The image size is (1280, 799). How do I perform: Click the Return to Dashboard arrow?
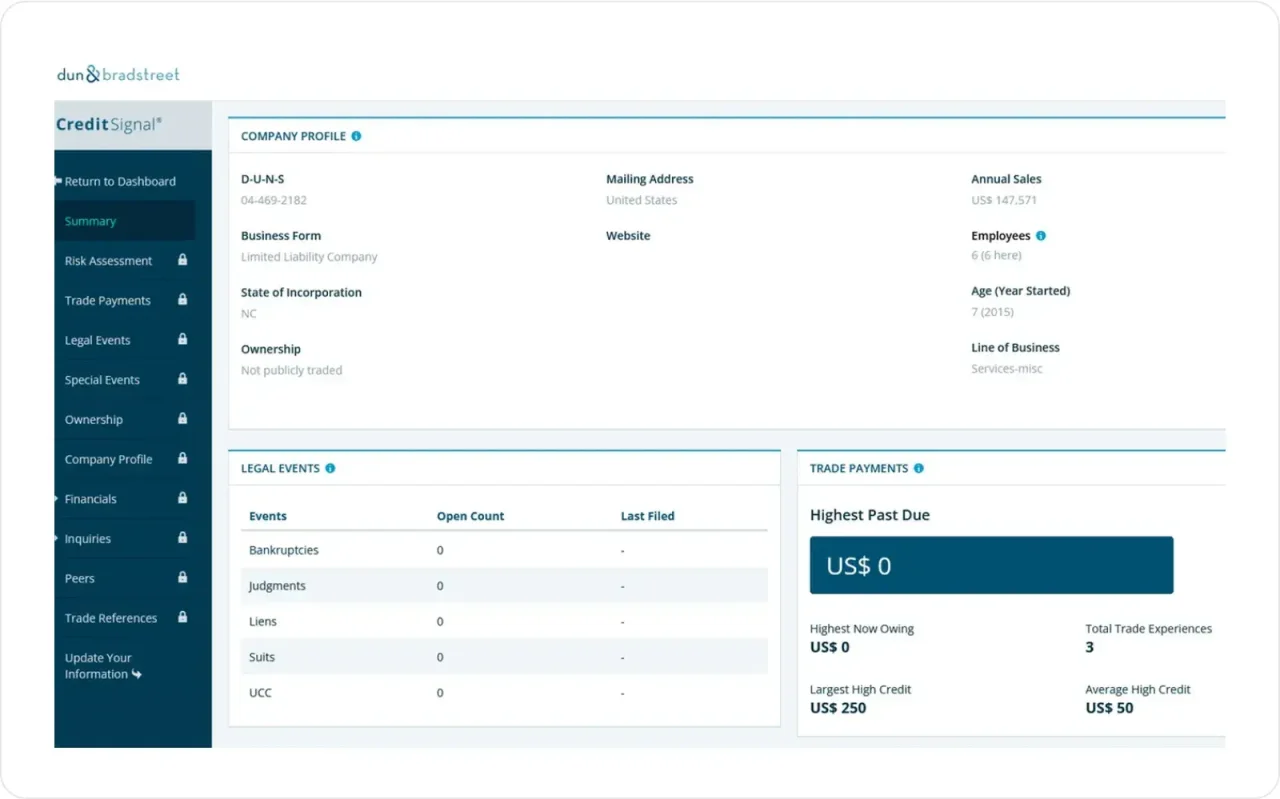tap(58, 181)
